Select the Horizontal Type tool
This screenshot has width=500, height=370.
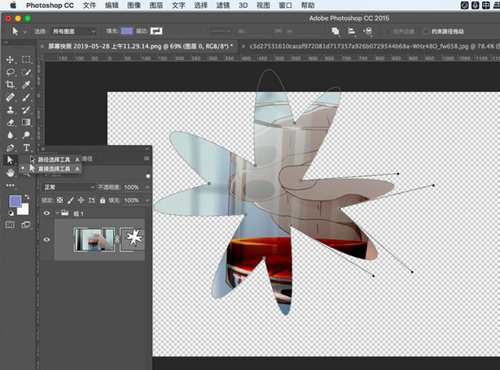coord(26,148)
